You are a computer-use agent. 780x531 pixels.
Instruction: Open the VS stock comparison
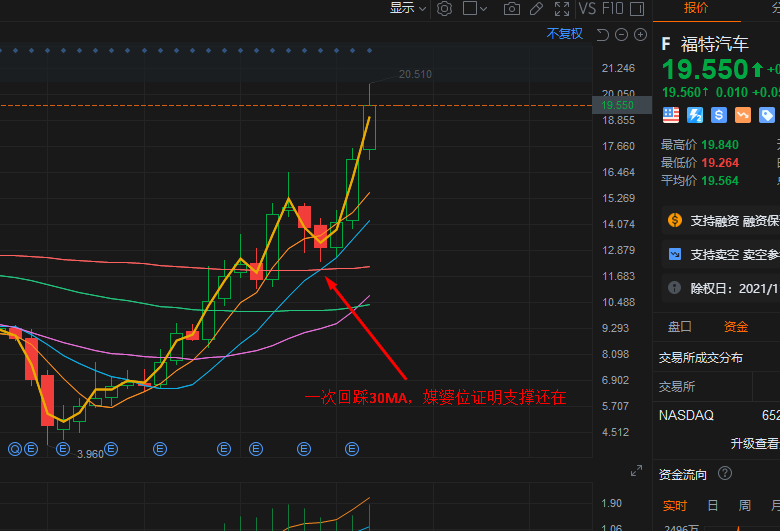pos(587,8)
